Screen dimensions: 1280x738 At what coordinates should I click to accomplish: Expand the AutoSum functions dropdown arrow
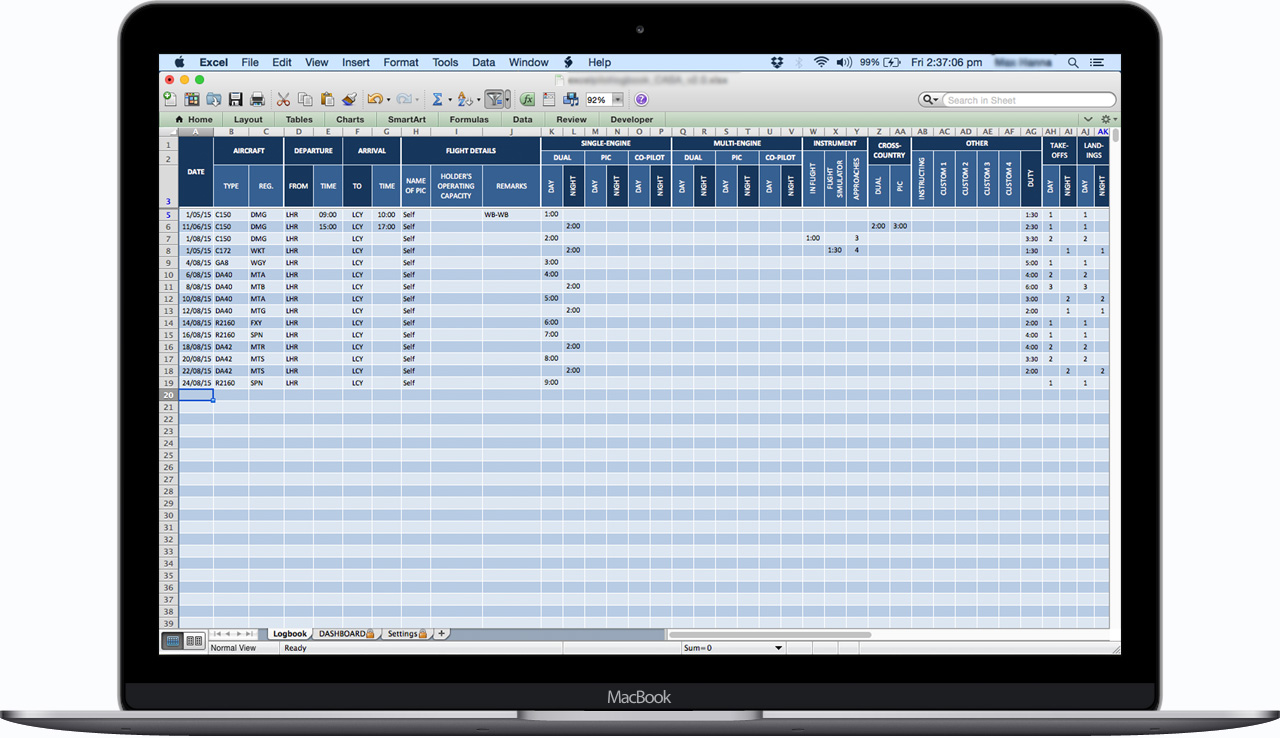pyautogui.click(x=449, y=100)
